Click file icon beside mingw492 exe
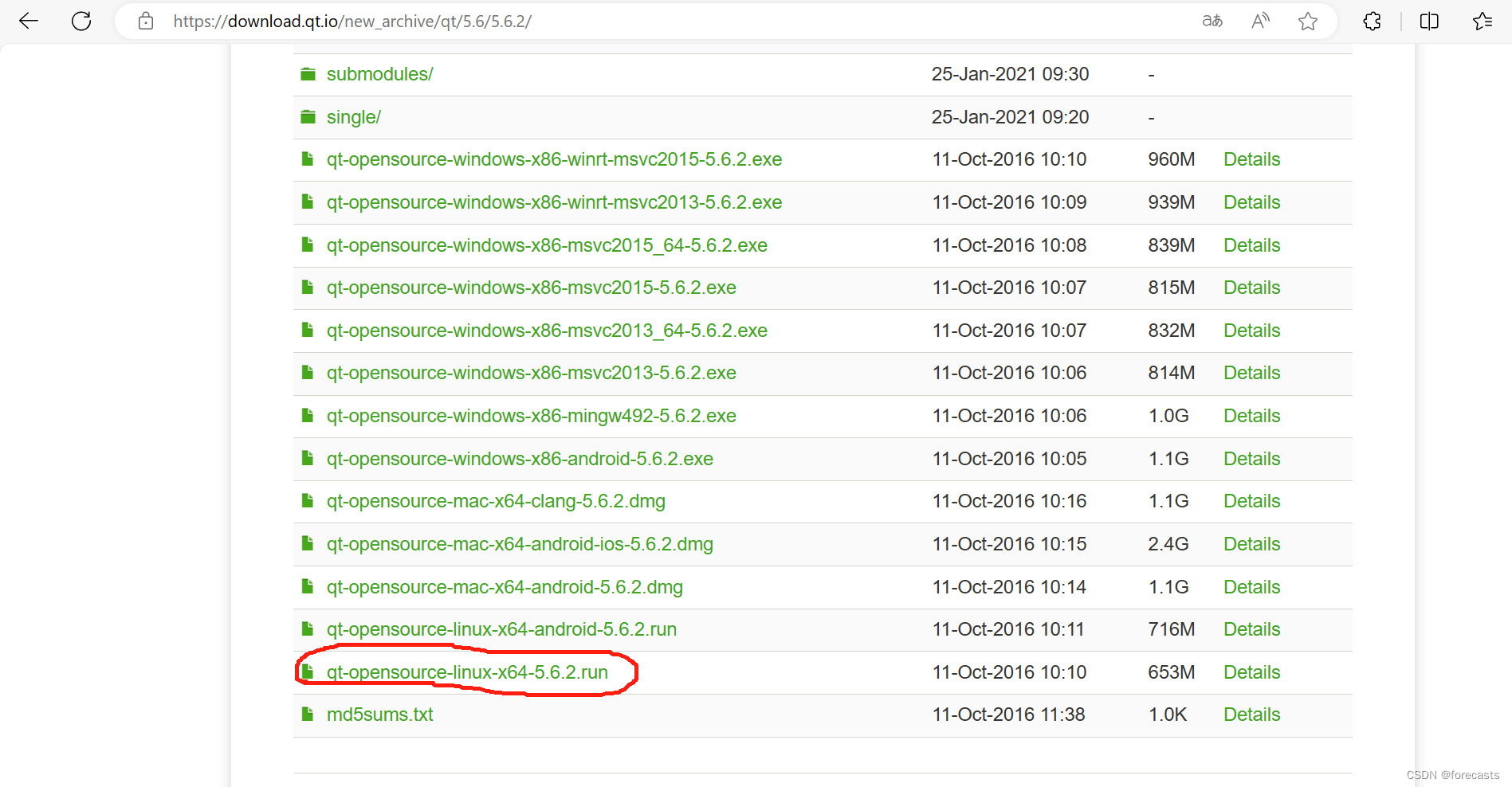Image resolution: width=1512 pixels, height=787 pixels. coord(307,416)
